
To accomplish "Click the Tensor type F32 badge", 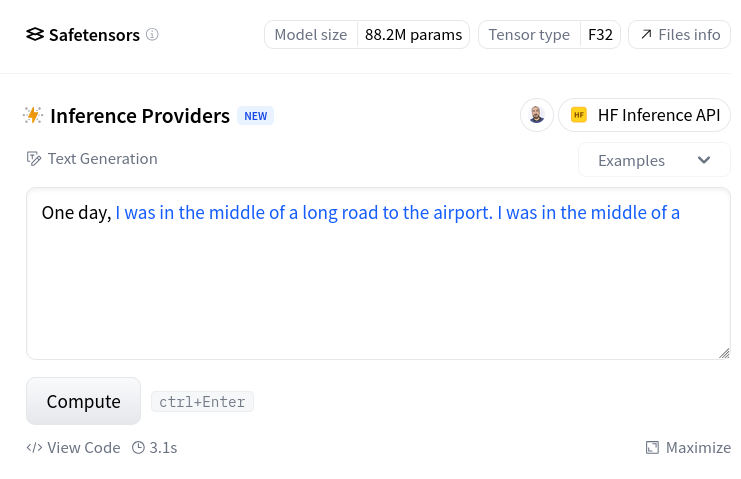I will click(549, 35).
